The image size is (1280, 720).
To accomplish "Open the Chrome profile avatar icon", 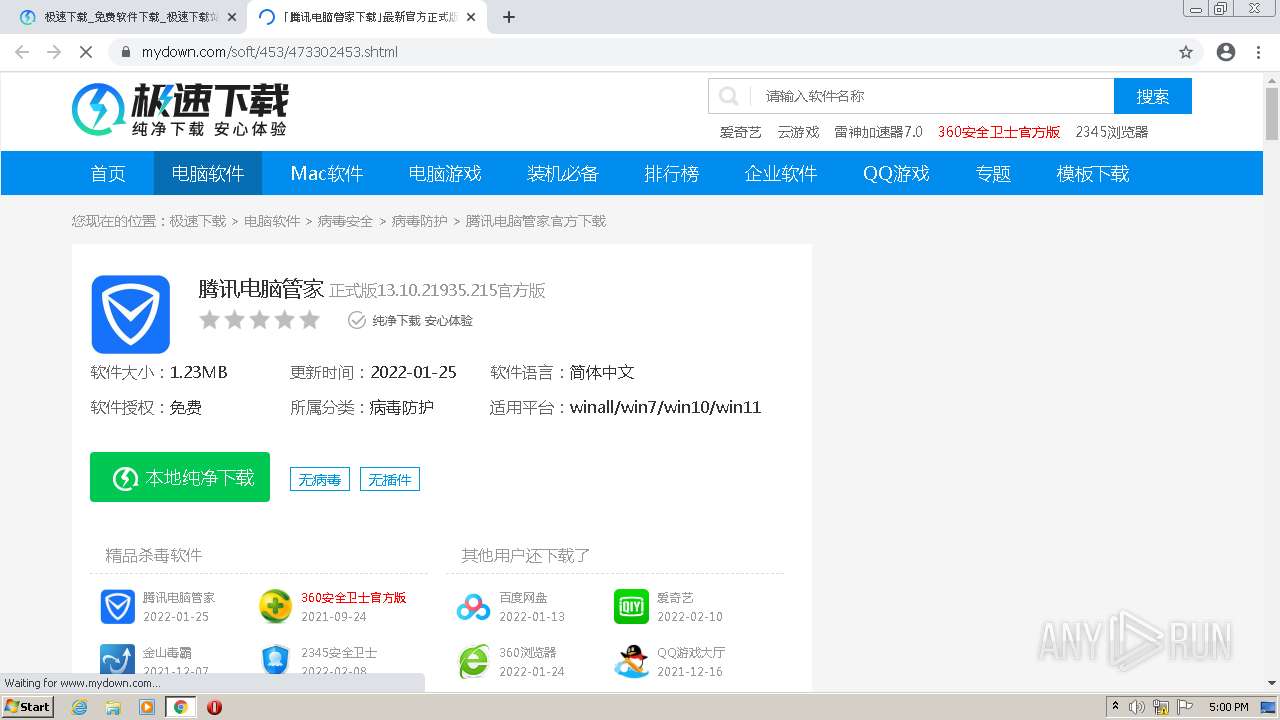I will 1226,52.
